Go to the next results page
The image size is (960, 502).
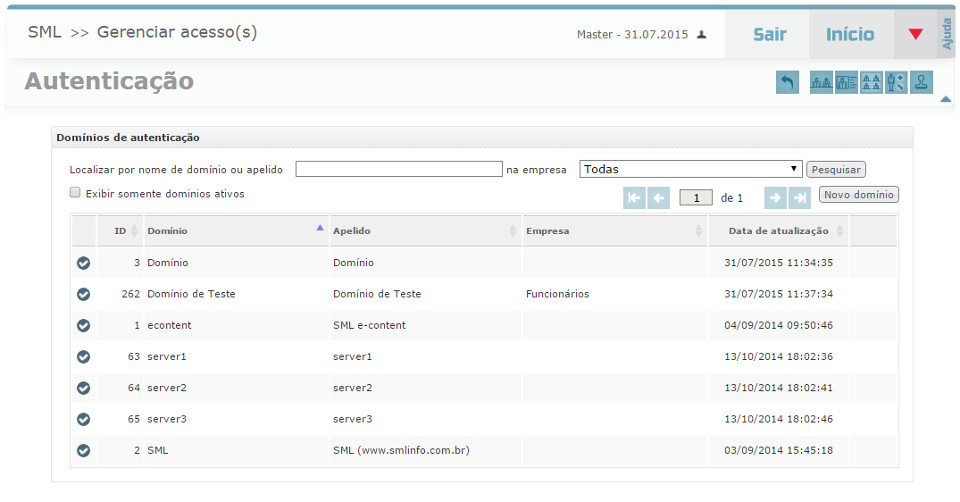(775, 198)
